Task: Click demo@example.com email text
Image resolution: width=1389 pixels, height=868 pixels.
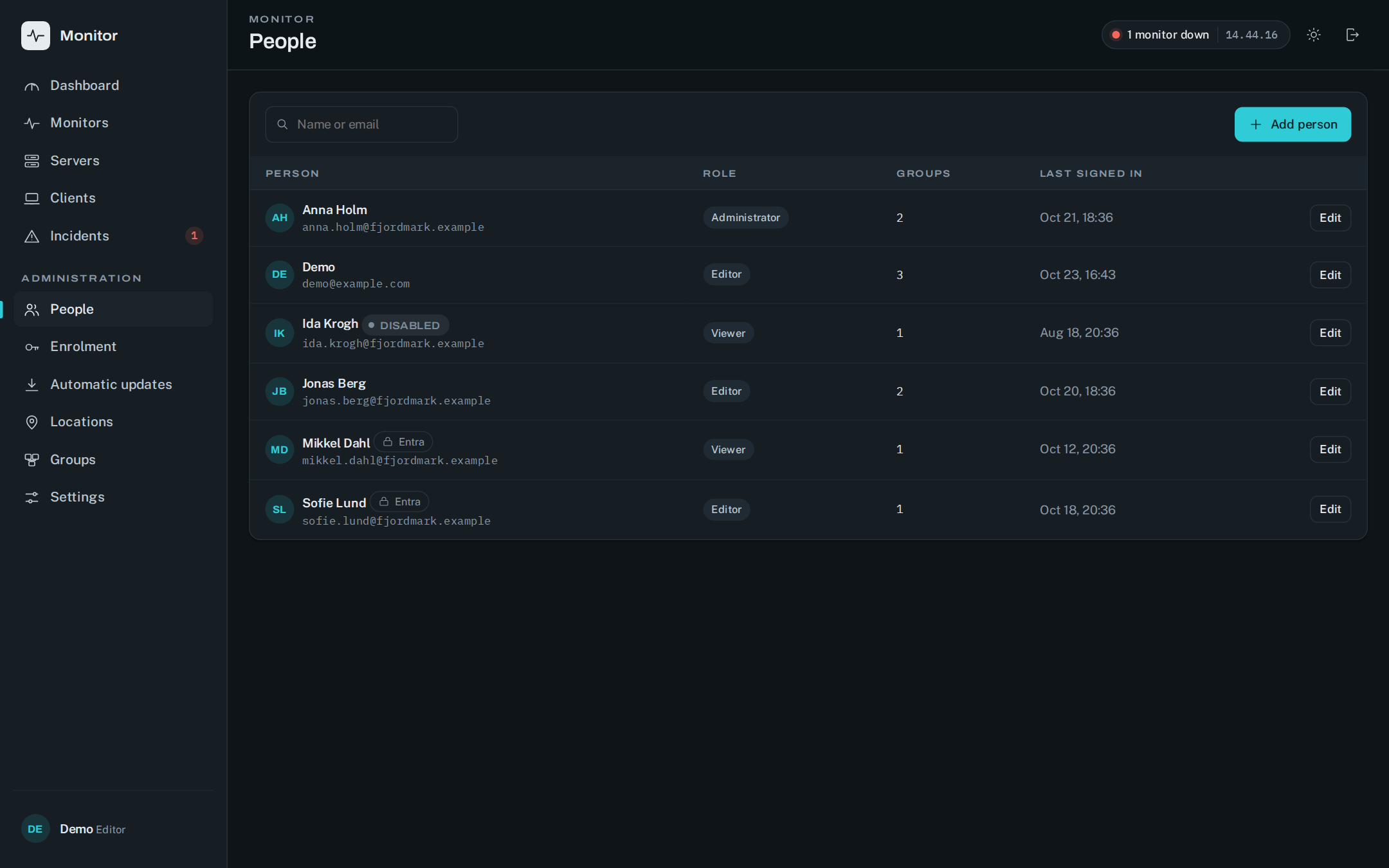Action: pyautogui.click(x=356, y=284)
